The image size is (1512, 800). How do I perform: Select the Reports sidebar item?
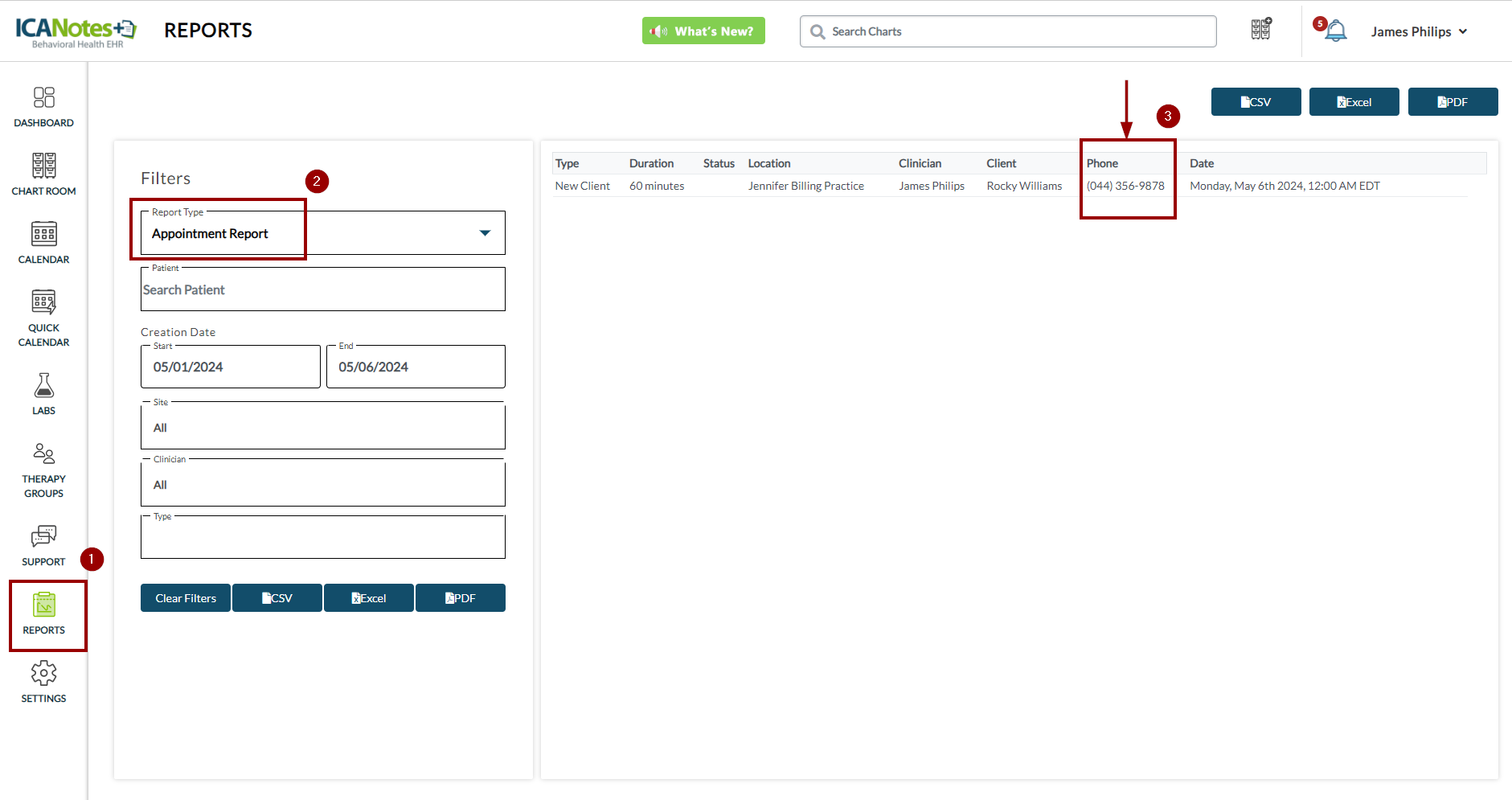click(x=44, y=614)
